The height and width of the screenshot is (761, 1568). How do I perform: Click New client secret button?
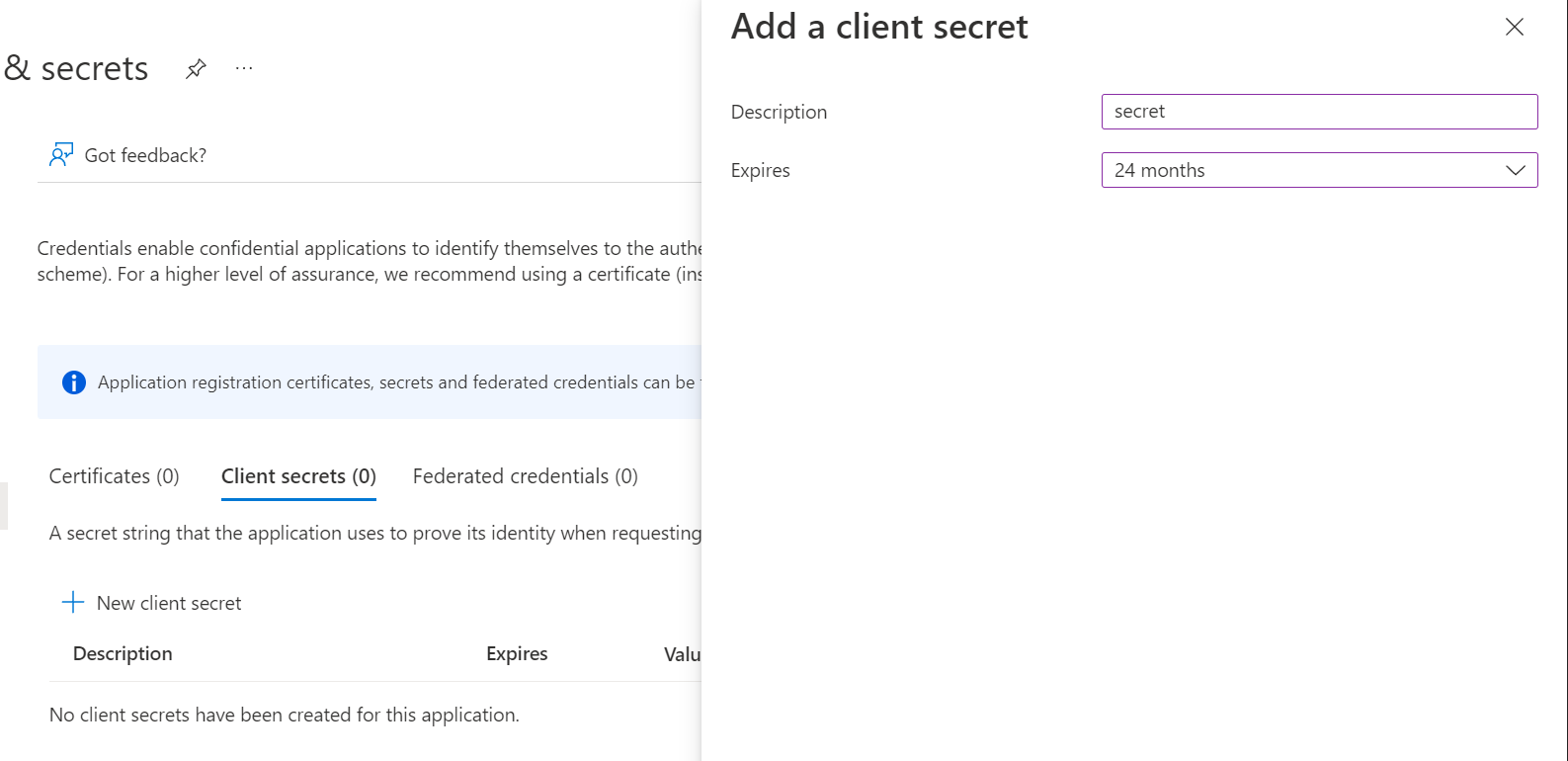[x=152, y=603]
